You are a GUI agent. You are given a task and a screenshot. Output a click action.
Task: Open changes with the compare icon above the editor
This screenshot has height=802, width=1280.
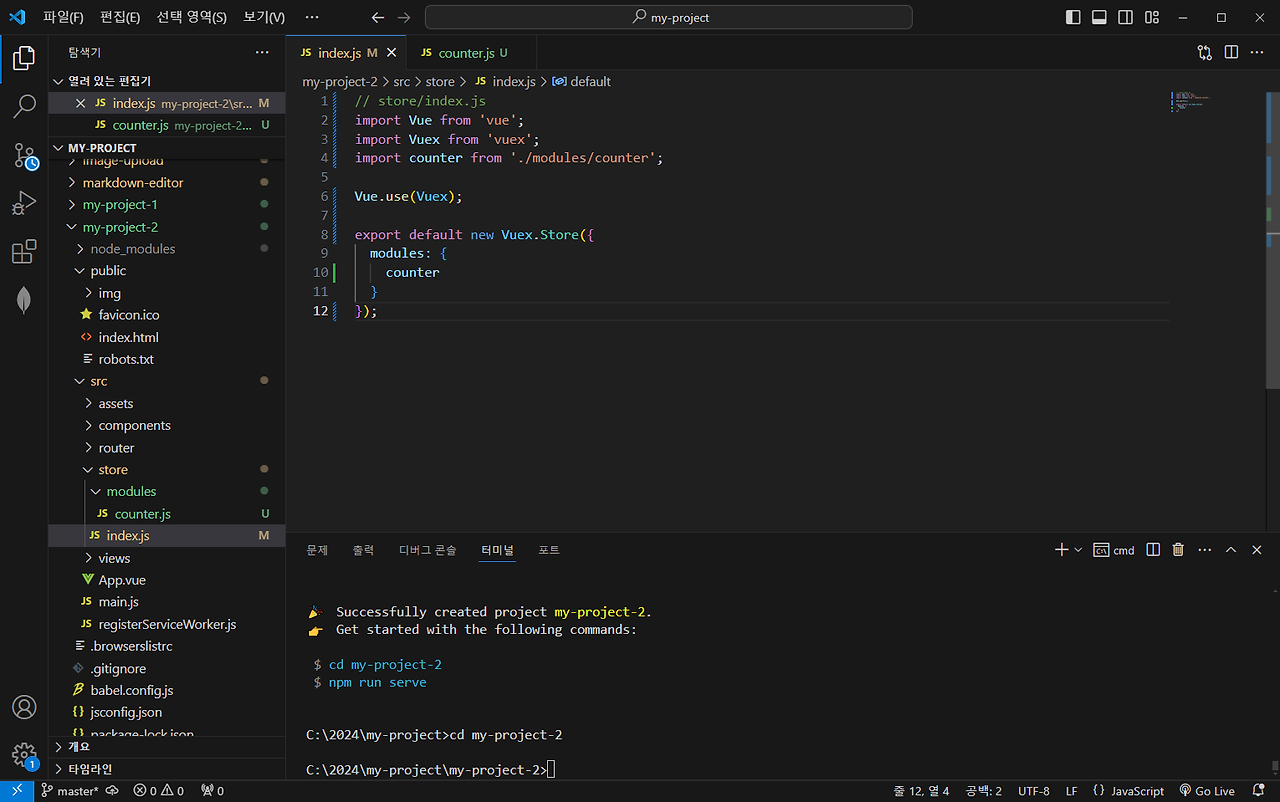click(x=1205, y=52)
